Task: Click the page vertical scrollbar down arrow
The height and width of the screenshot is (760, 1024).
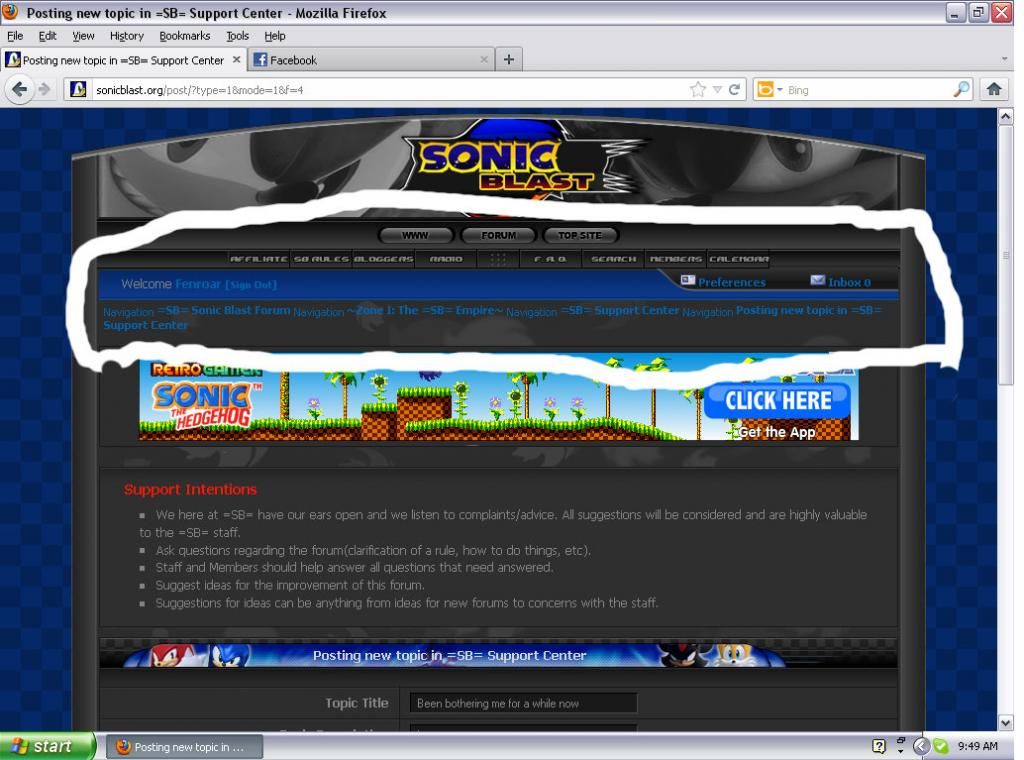Action: click(x=1006, y=722)
